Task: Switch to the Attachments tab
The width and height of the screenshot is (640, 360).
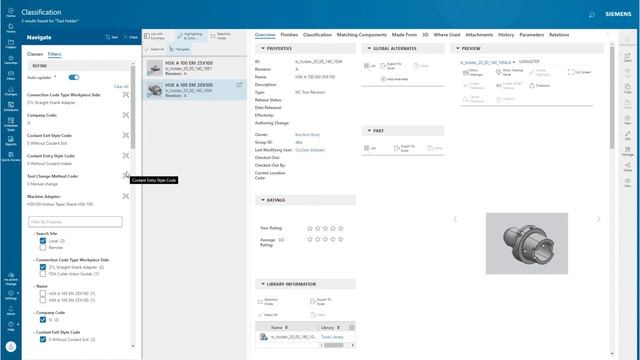Action: click(479, 35)
